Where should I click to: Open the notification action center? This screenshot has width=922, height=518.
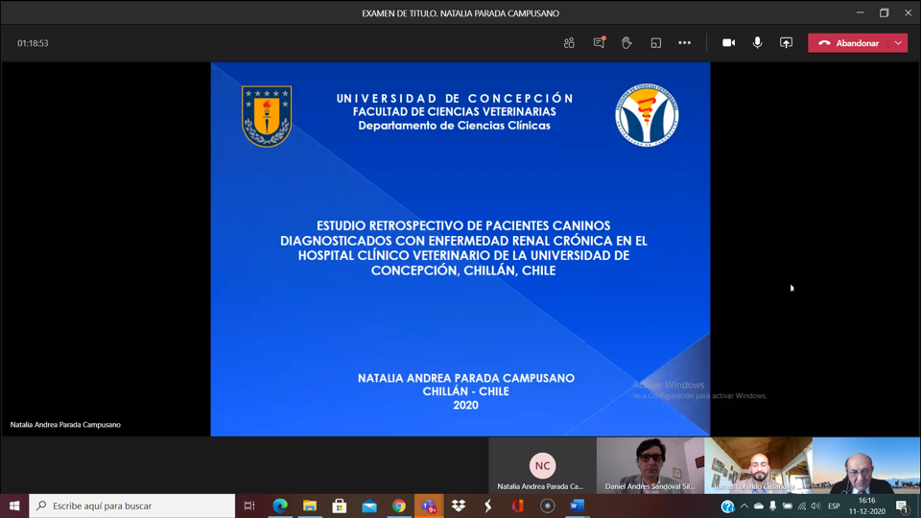coord(903,506)
